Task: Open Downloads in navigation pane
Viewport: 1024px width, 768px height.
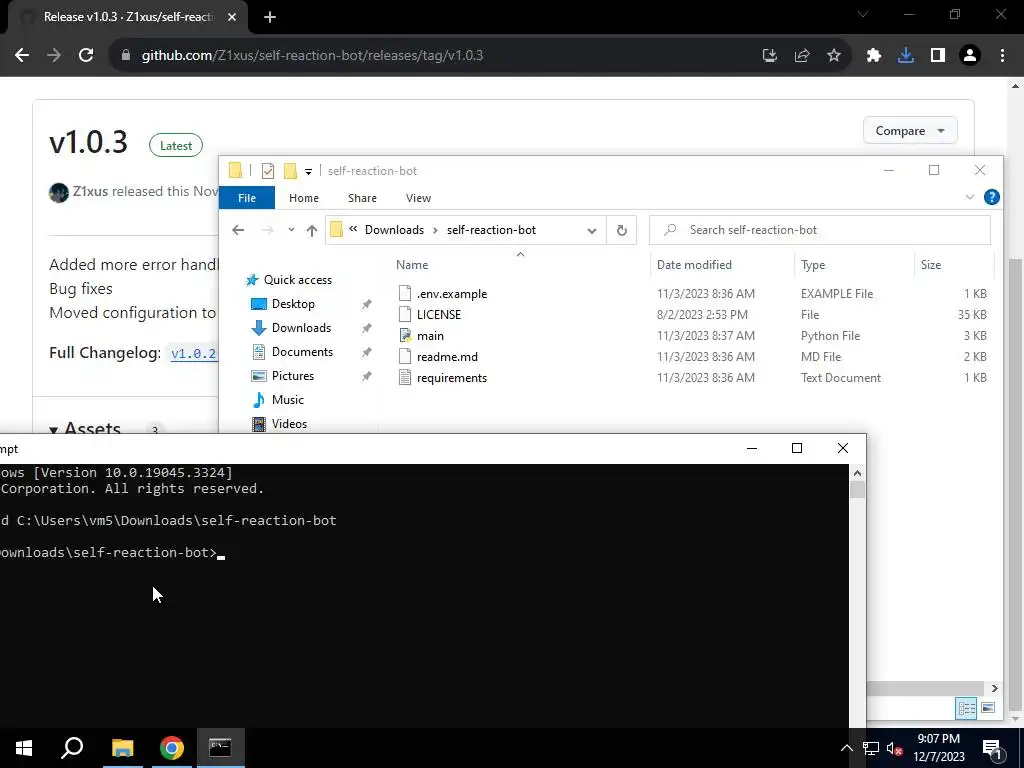Action: click(x=291, y=328)
